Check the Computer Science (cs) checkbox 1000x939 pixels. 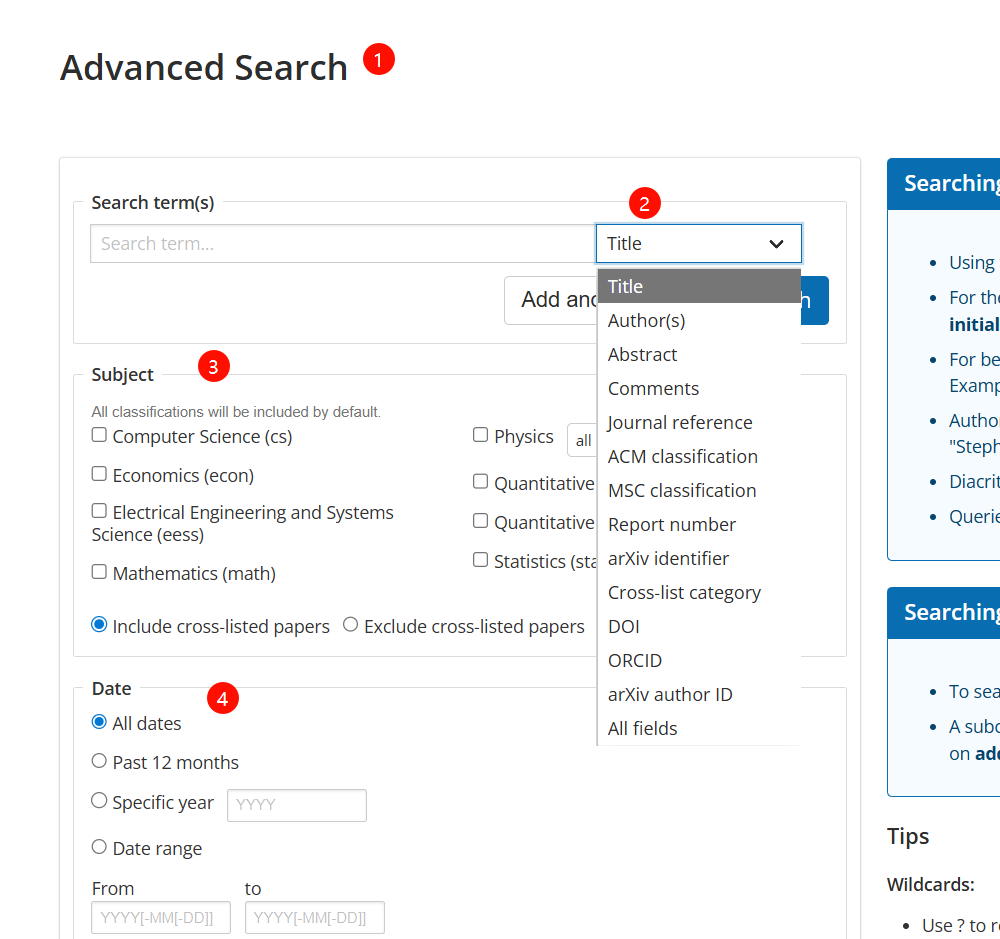tap(99, 435)
